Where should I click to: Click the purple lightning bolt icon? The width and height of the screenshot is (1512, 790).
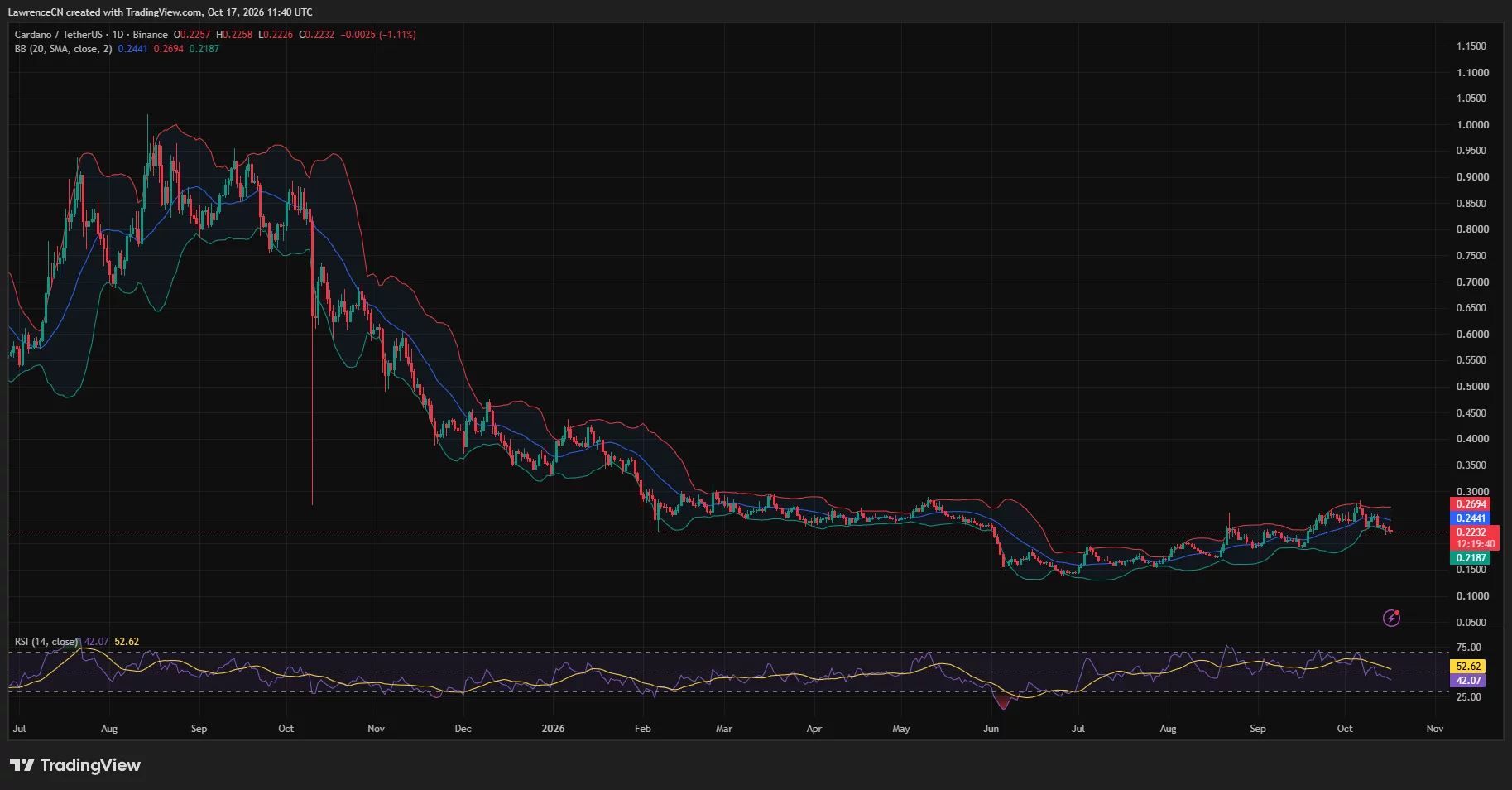1392,618
